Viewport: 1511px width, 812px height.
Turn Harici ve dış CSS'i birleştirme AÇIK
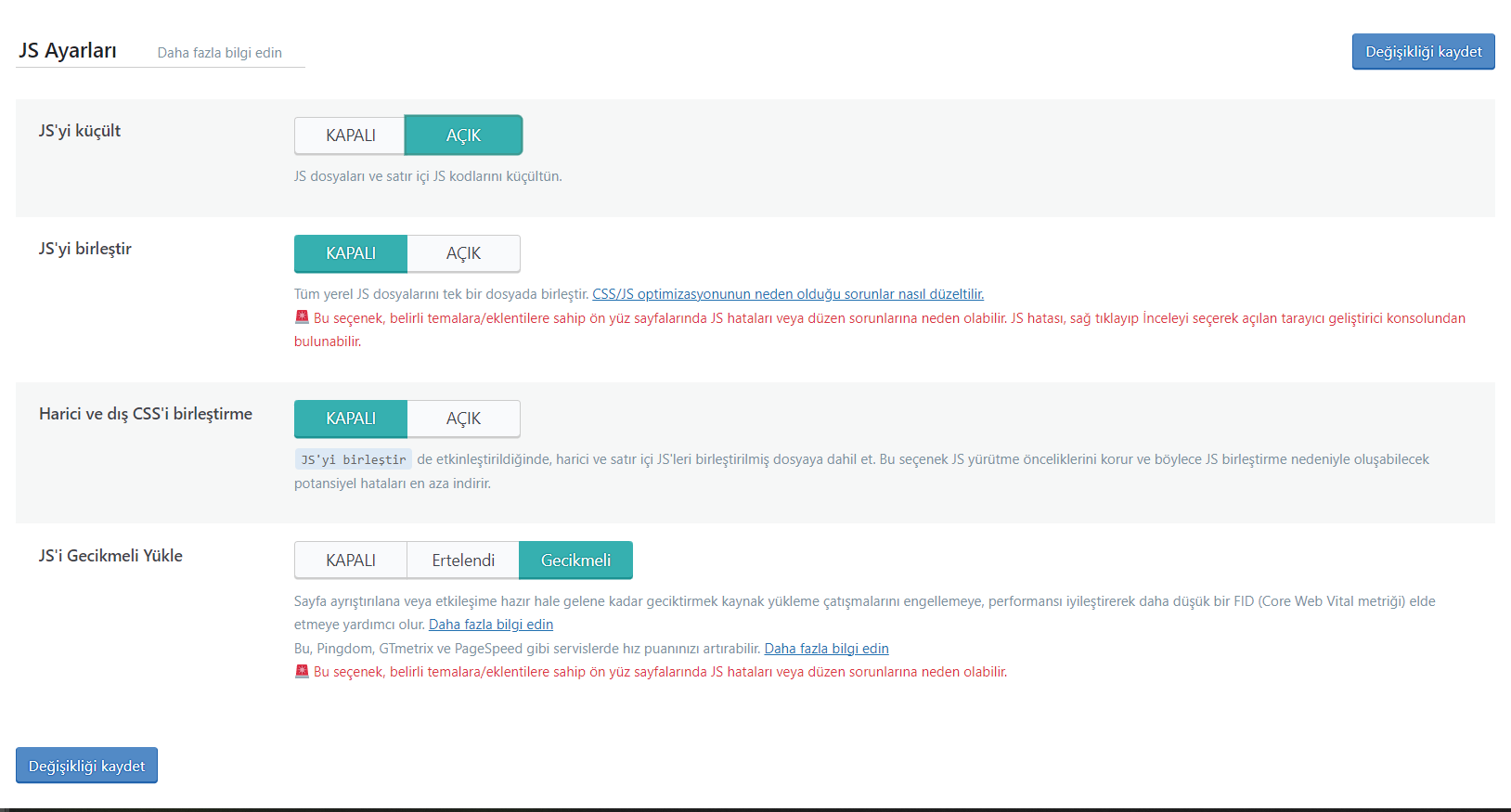pos(463,419)
